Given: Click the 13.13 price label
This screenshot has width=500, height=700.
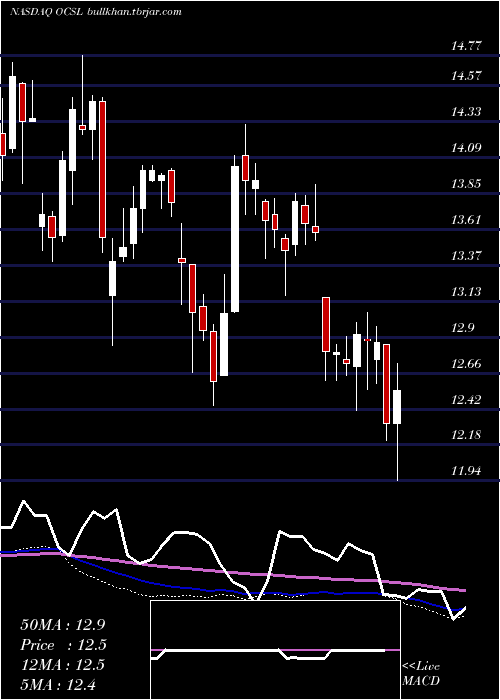Looking at the screenshot, I should (466, 292).
